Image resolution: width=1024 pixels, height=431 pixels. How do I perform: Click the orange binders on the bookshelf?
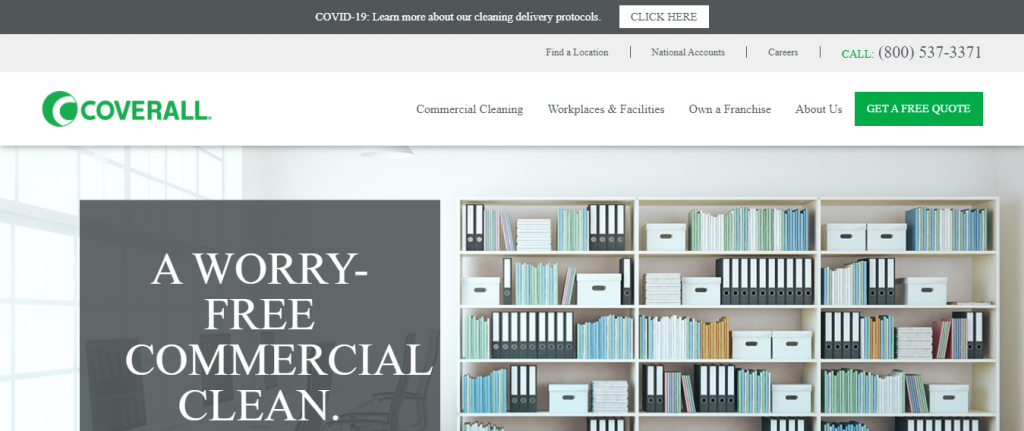click(714, 338)
